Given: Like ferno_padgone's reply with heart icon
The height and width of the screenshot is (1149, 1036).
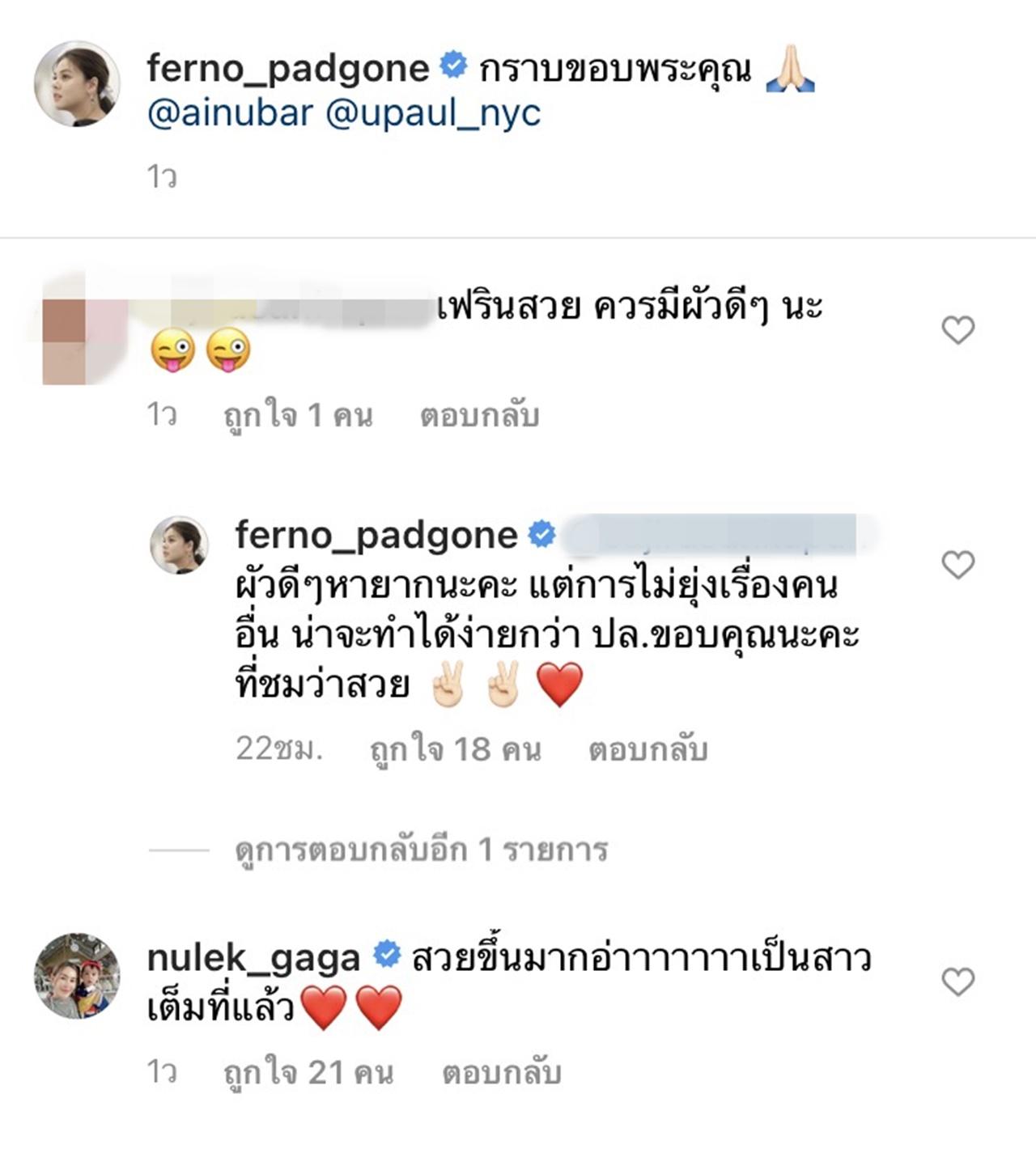Looking at the screenshot, I should pos(957,565).
